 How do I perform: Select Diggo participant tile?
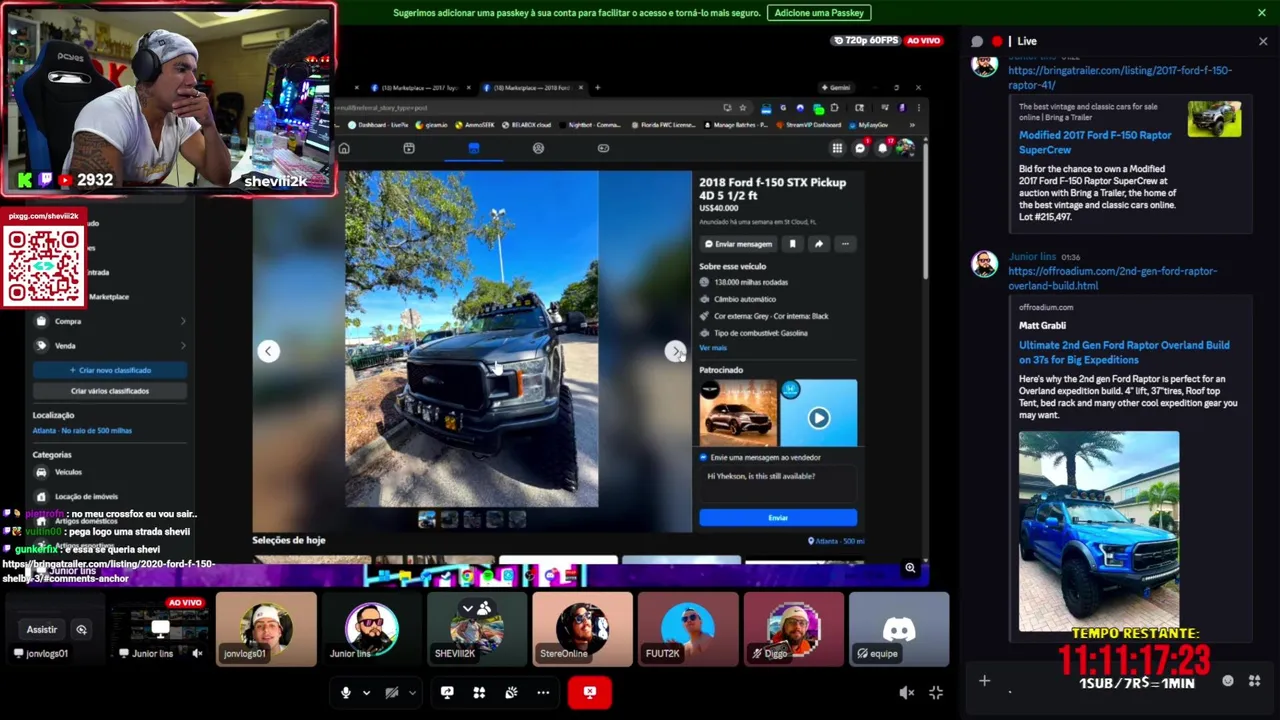point(794,629)
